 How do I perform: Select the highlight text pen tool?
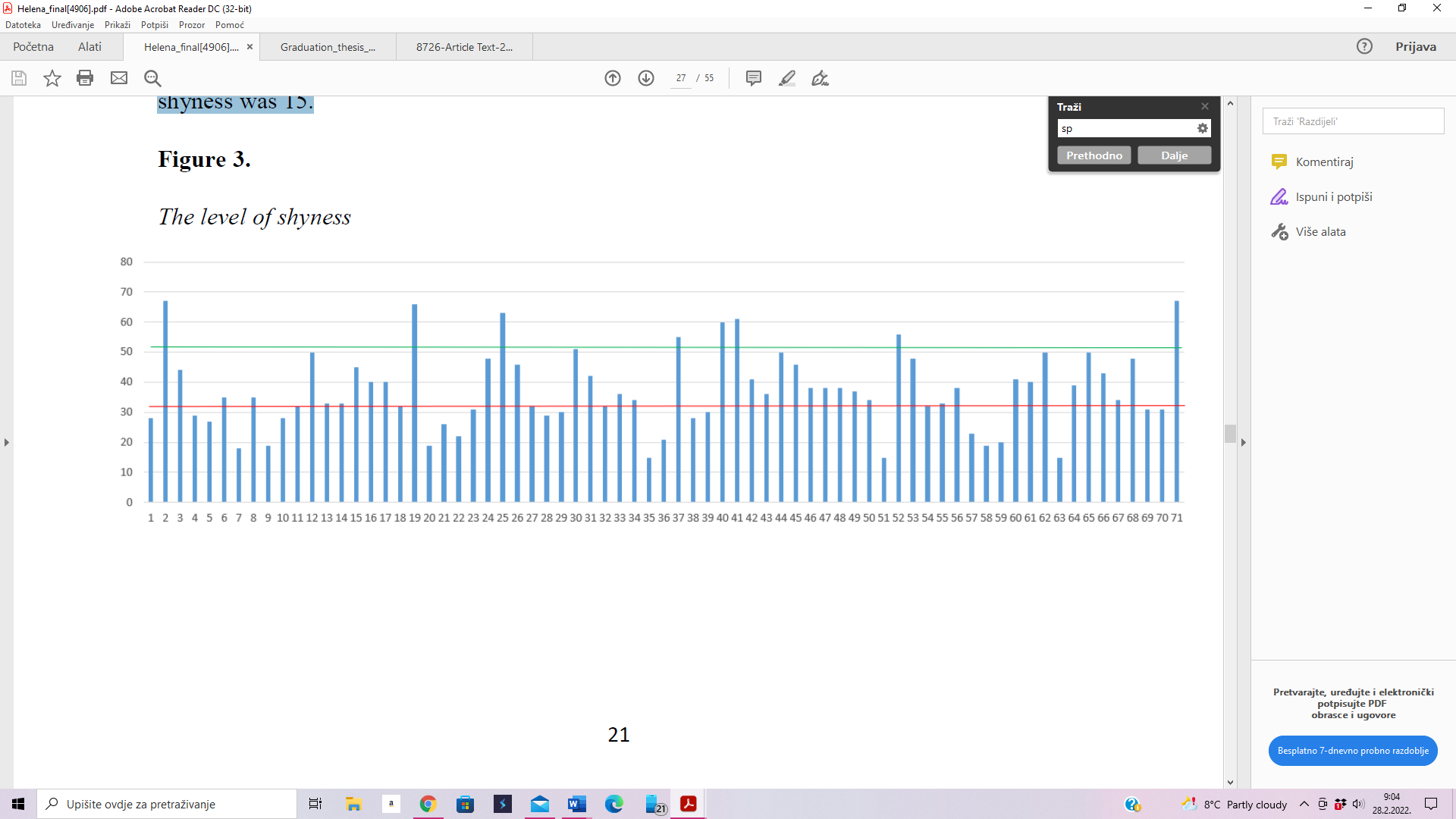click(x=787, y=78)
